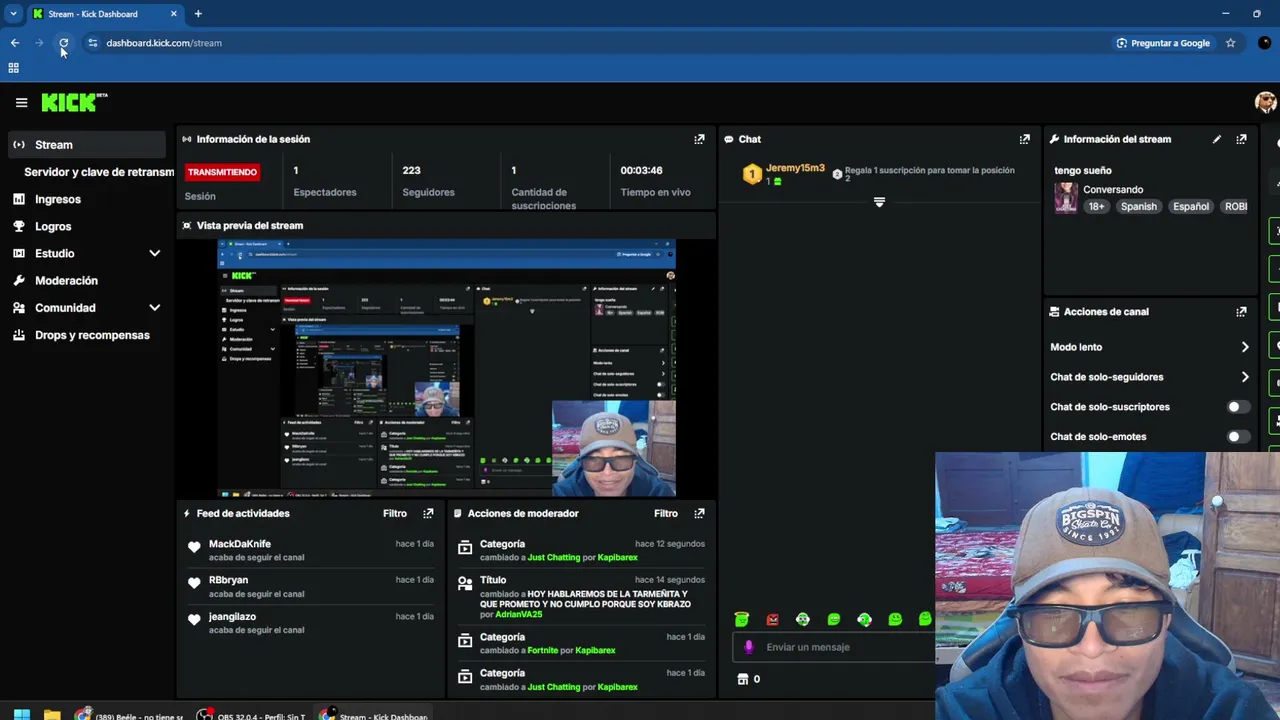Switch to Beéle Chrome window in taskbar
Image resolution: width=1280 pixels, height=720 pixels.
130,715
